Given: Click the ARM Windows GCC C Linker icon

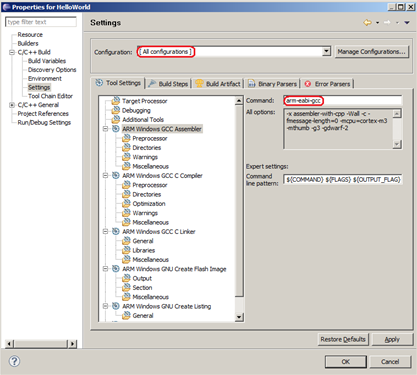Looking at the screenshot, I should [x=116, y=231].
